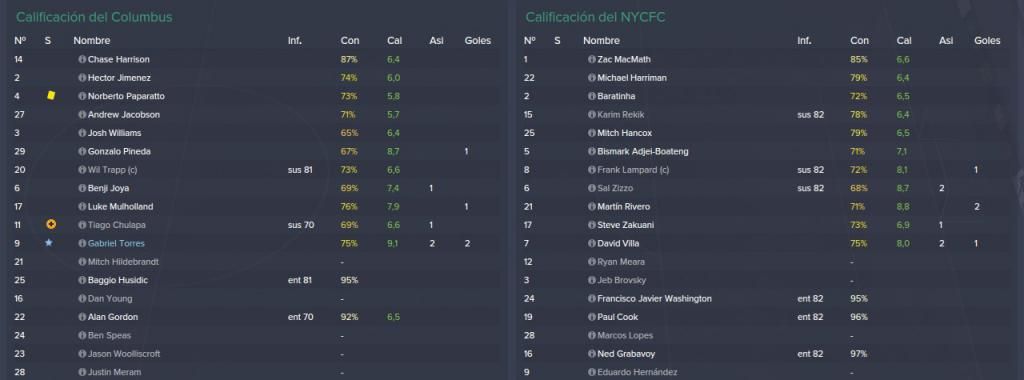Click info icon next to Zac MacMath
This screenshot has height=380, width=1024.
pyautogui.click(x=592, y=59)
